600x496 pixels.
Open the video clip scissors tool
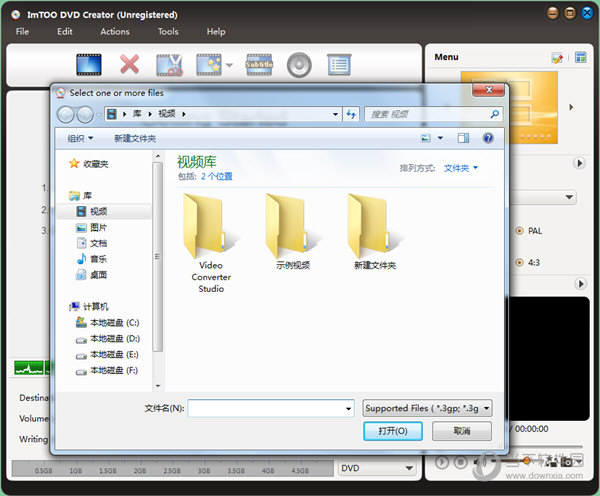169,65
